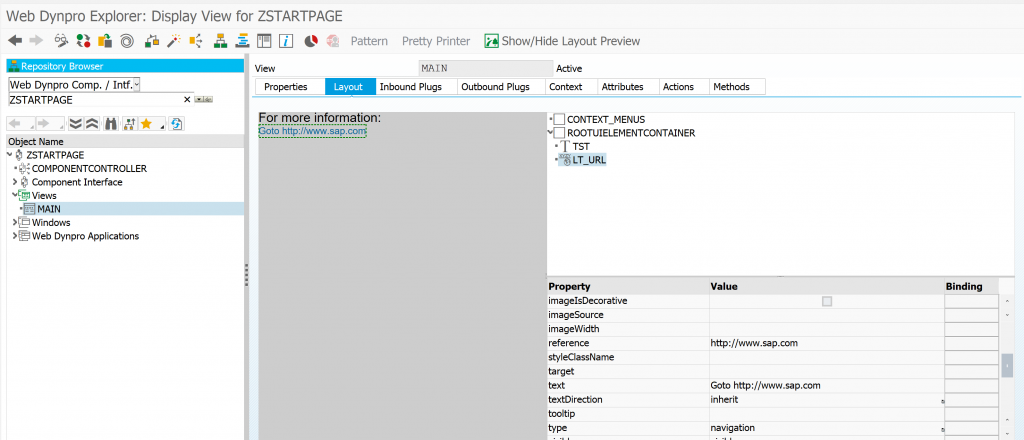Toggle Display/Change mode glasses-pencil icon

61,41
